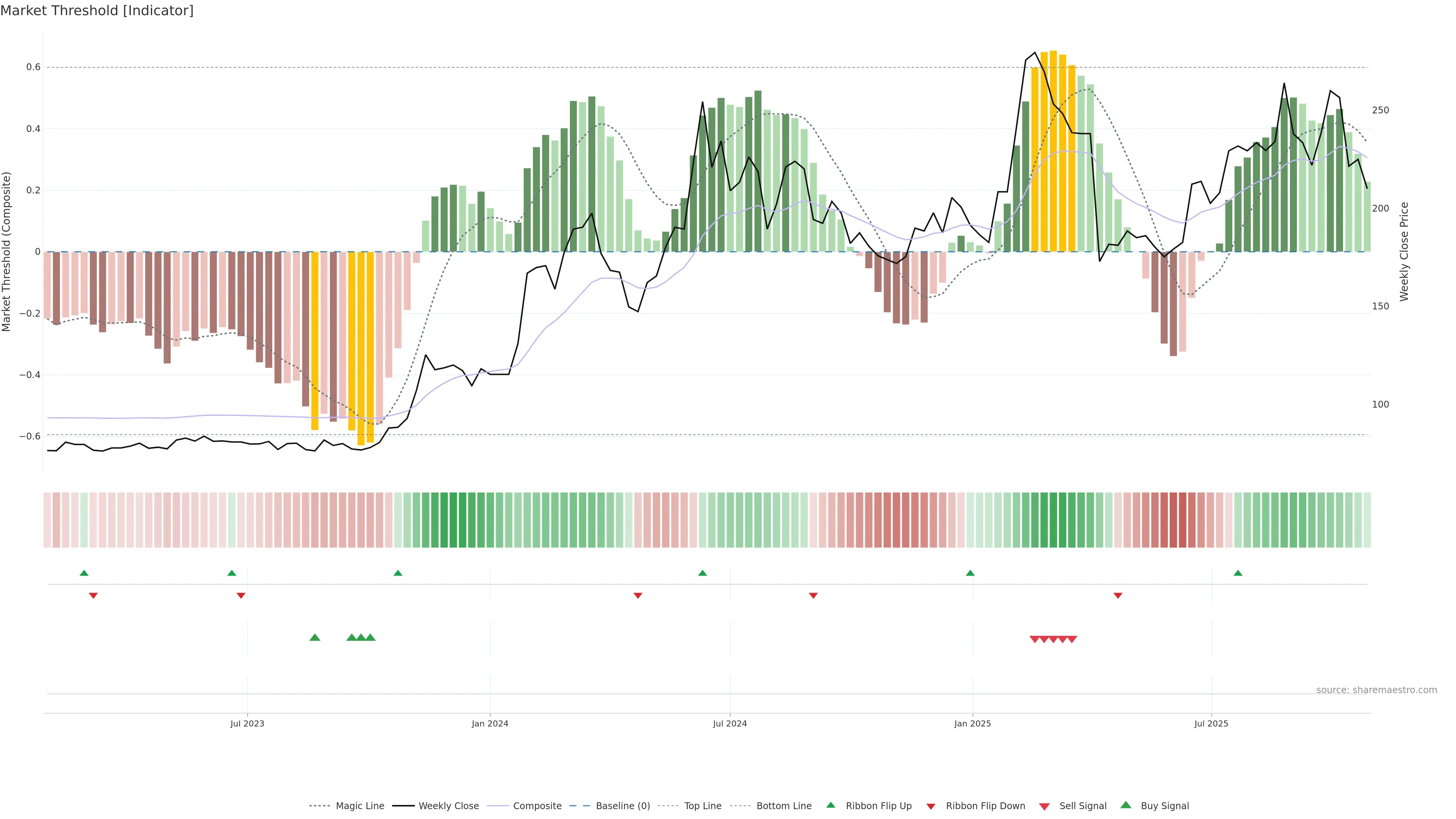
Task: Click the Ribbon Flip Up legend triangle icon
Action: 830,805
